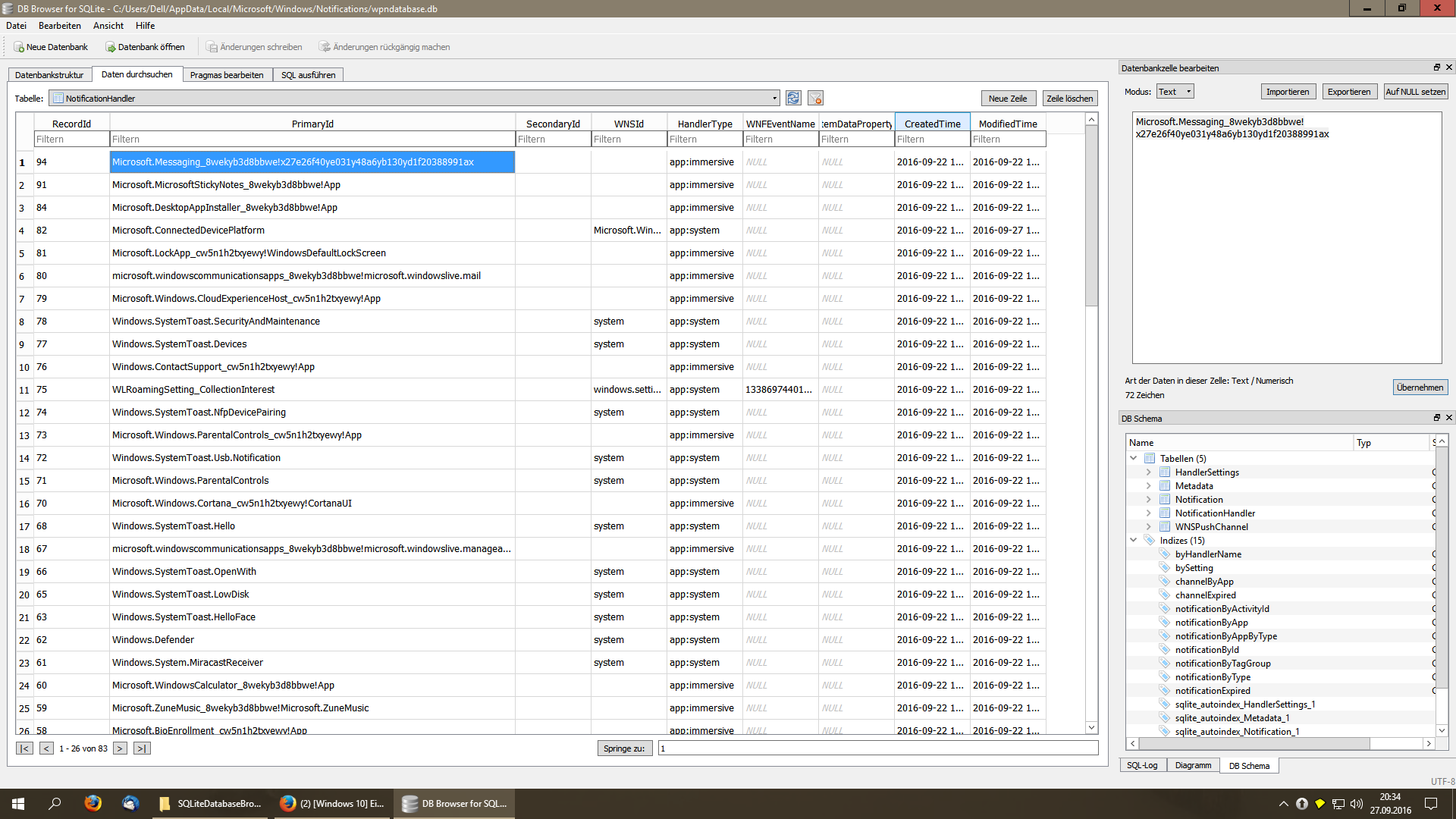
Task: Open Windows search magnifier icon
Action: [55, 803]
